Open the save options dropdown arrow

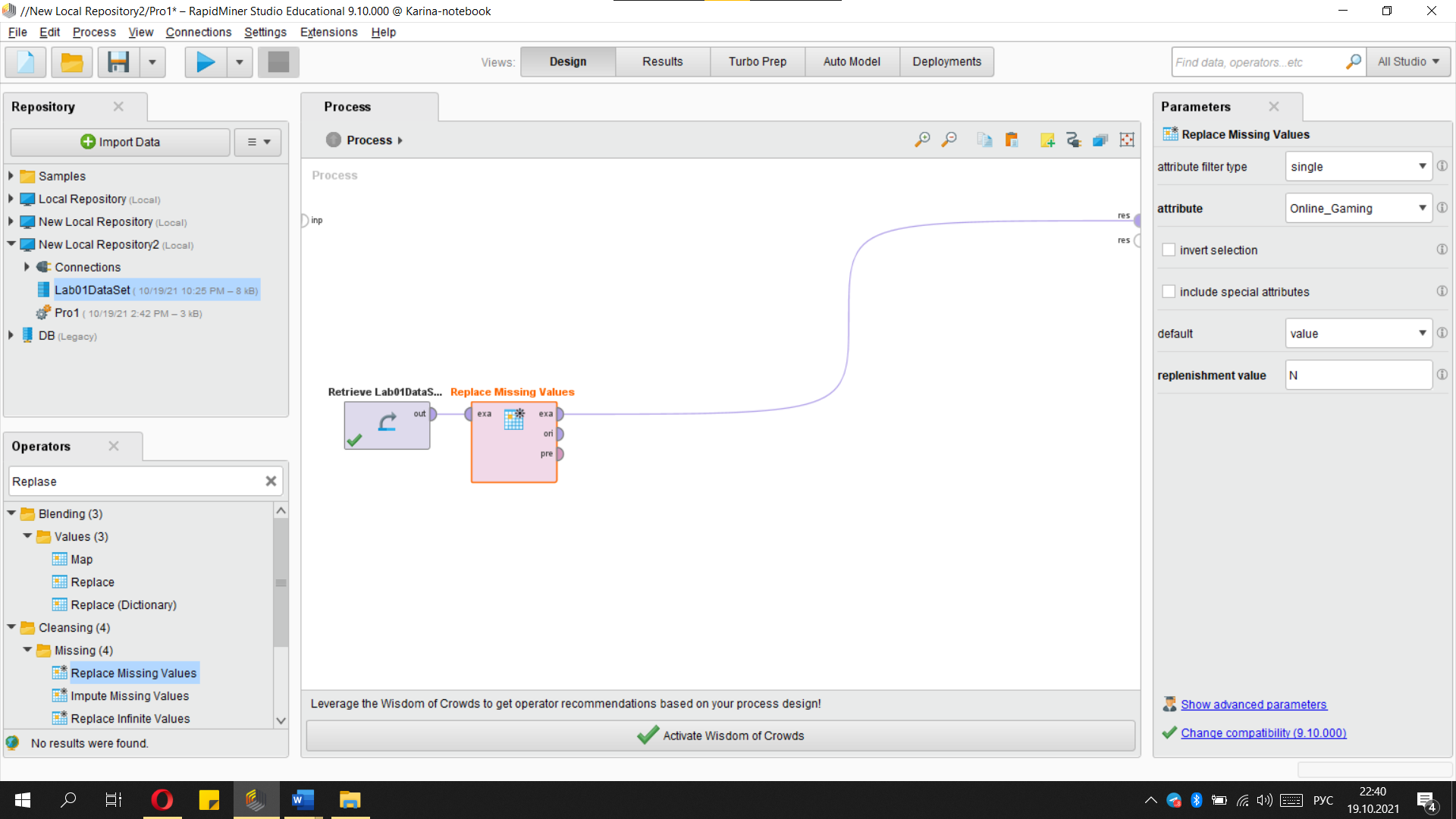point(152,61)
